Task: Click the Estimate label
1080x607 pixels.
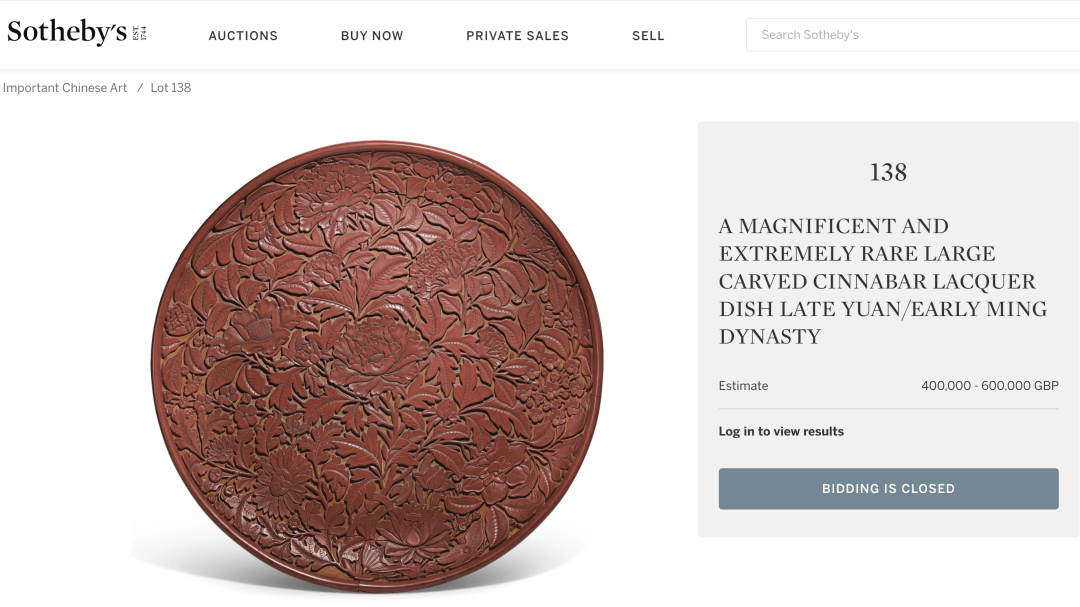Action: pyautogui.click(x=743, y=386)
